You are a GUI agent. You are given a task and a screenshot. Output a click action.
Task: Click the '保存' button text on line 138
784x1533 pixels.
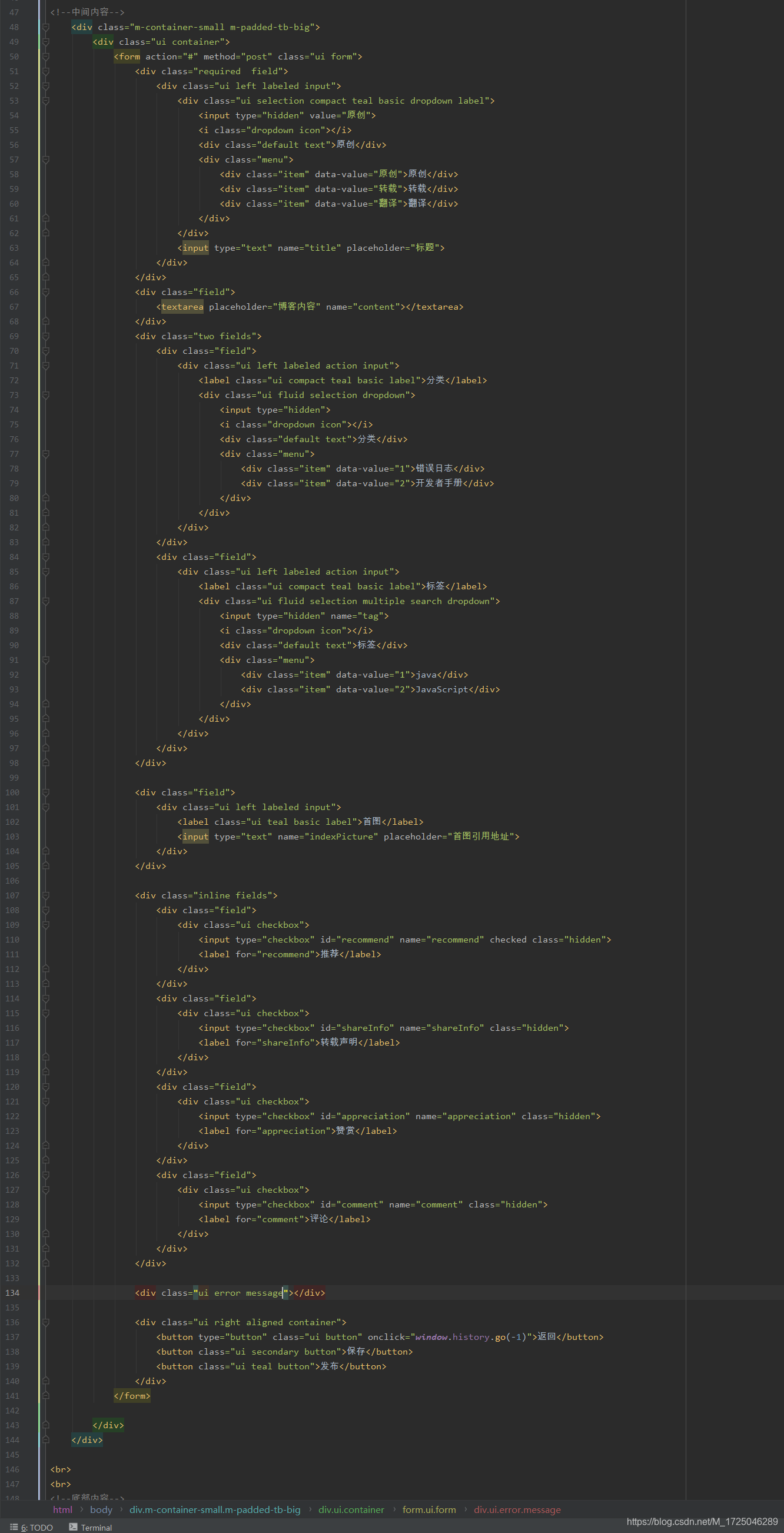coord(356,1352)
